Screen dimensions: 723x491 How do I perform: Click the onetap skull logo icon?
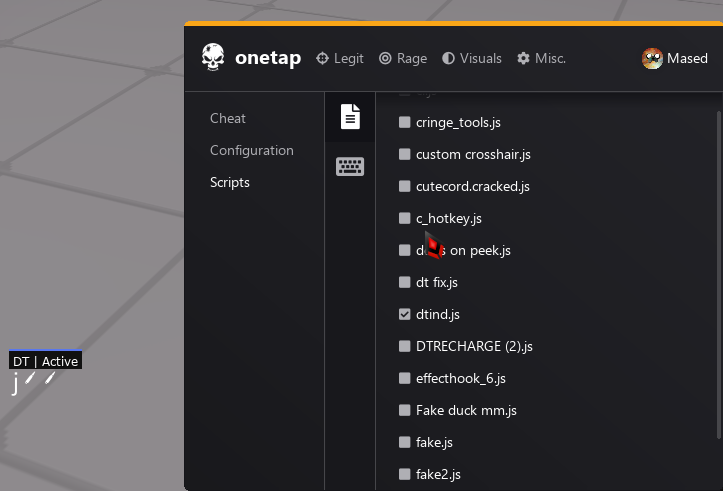pyautogui.click(x=213, y=57)
